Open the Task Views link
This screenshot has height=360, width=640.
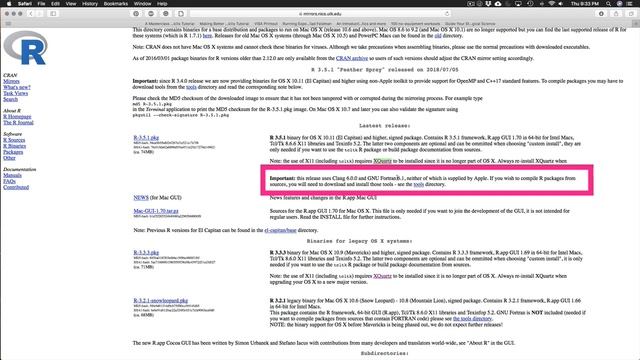tap(16, 93)
